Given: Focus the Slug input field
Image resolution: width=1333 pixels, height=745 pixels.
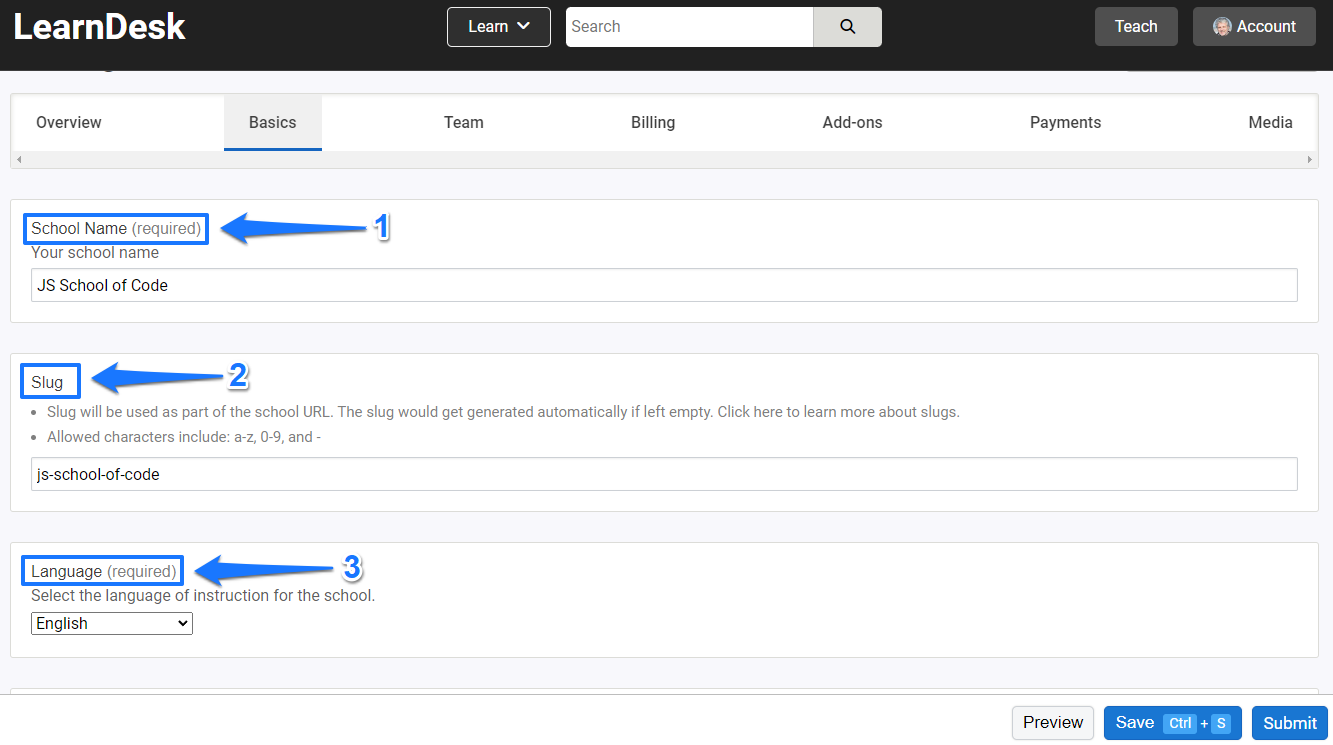Looking at the screenshot, I should [x=664, y=474].
